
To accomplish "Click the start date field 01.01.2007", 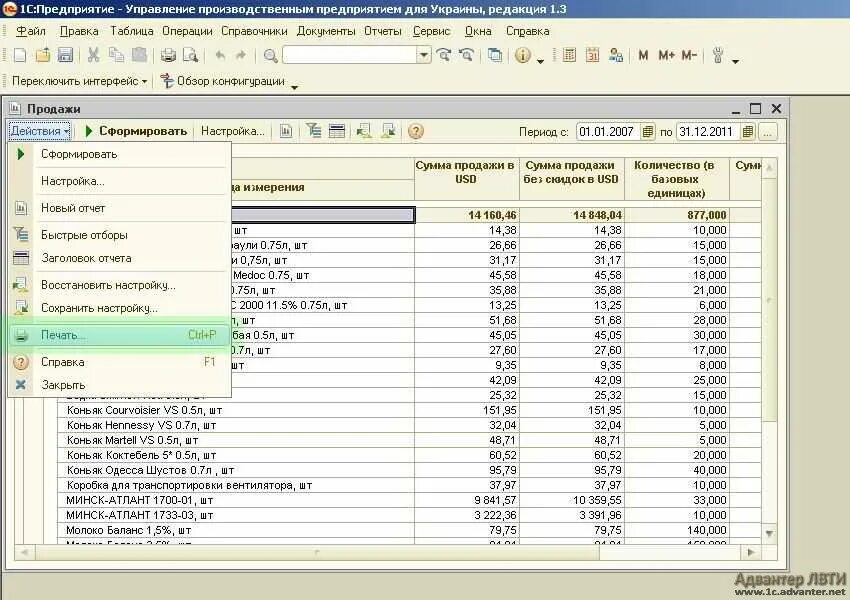I will coord(609,132).
